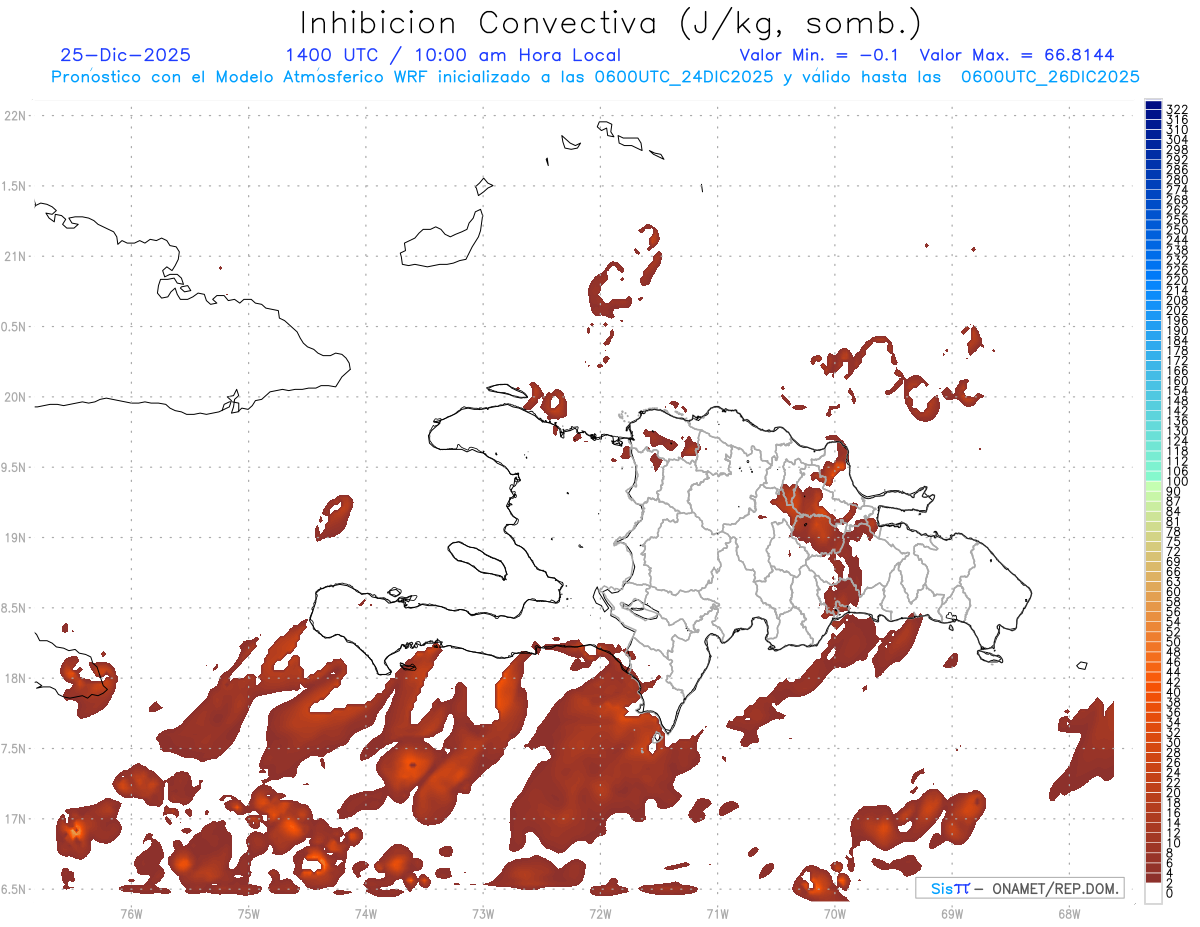Click the latitude label "17N"
1200x927 pixels.
(x=16, y=819)
